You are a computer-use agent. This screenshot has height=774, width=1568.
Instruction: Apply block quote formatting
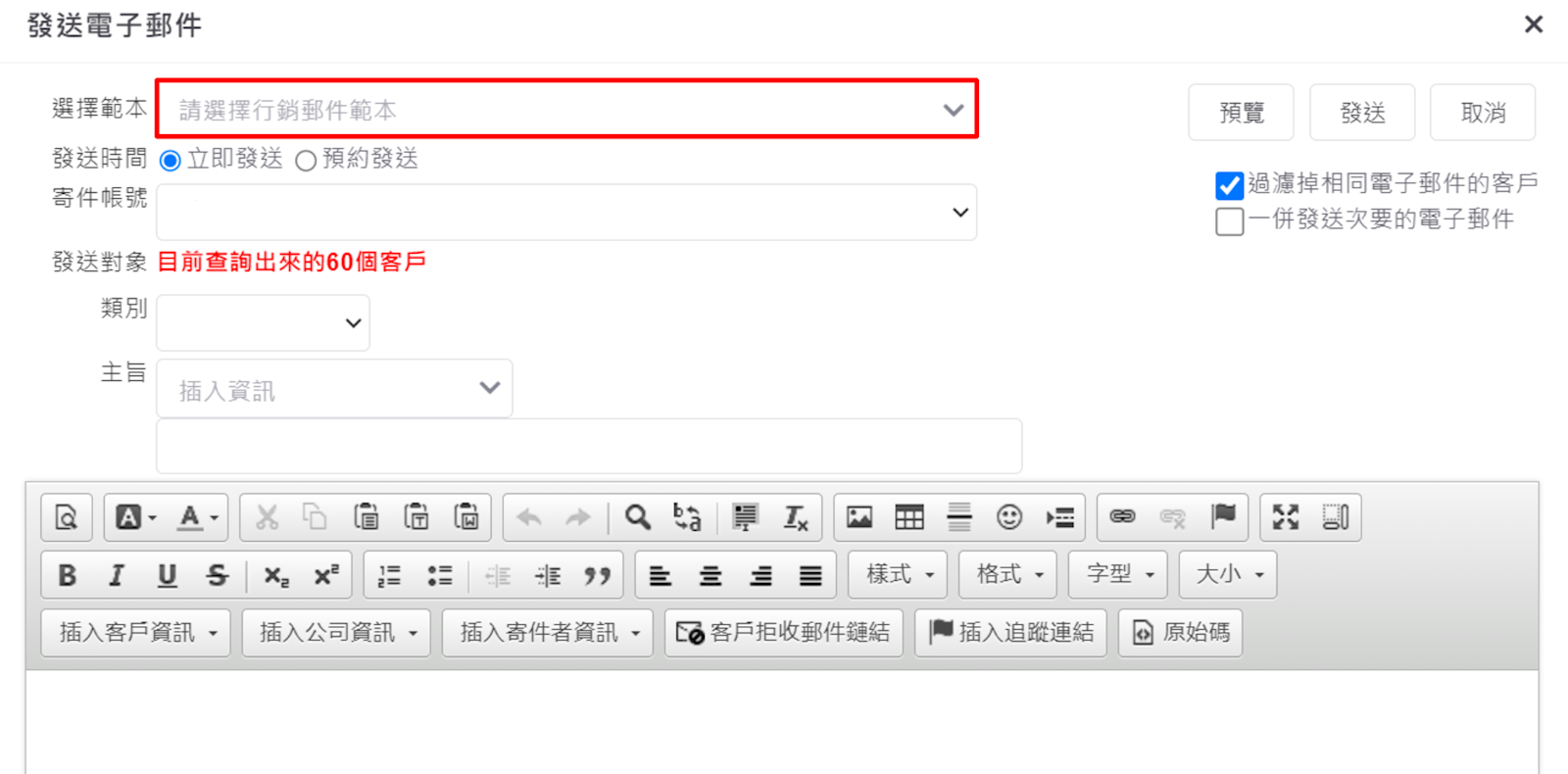[598, 575]
